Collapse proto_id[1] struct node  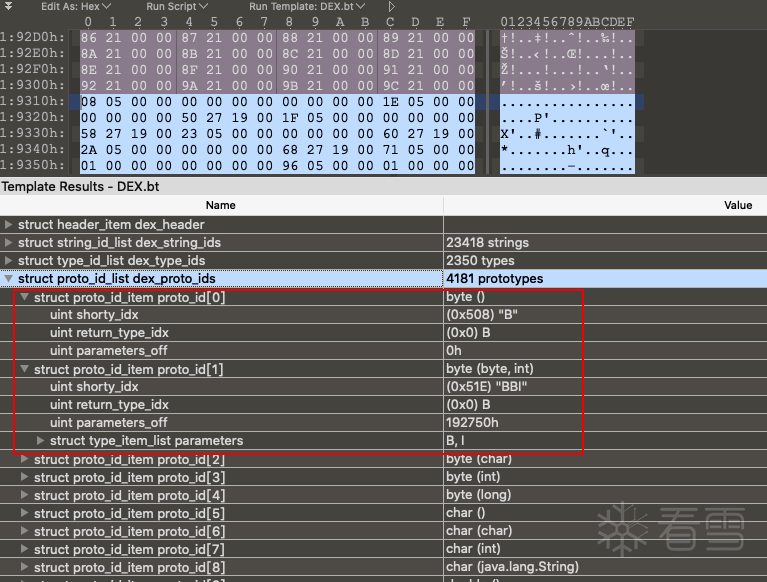[x=24, y=369]
